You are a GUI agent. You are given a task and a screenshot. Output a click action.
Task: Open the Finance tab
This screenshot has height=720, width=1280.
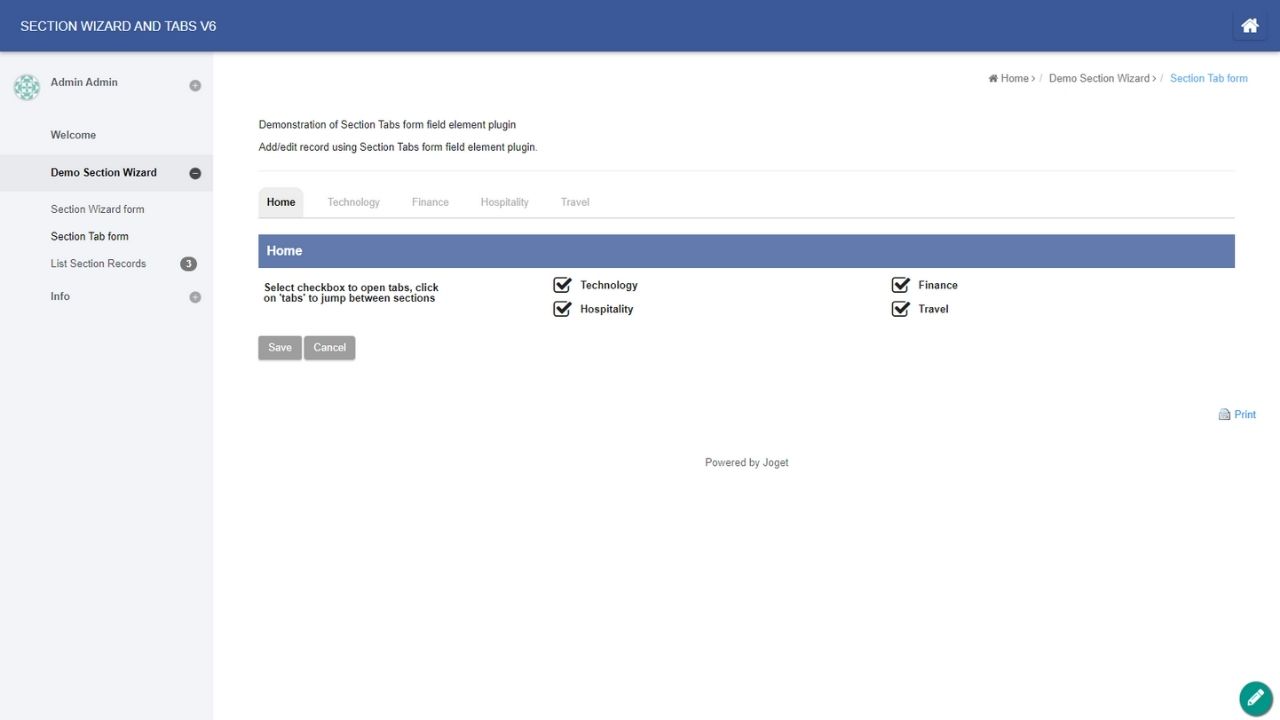tap(430, 202)
